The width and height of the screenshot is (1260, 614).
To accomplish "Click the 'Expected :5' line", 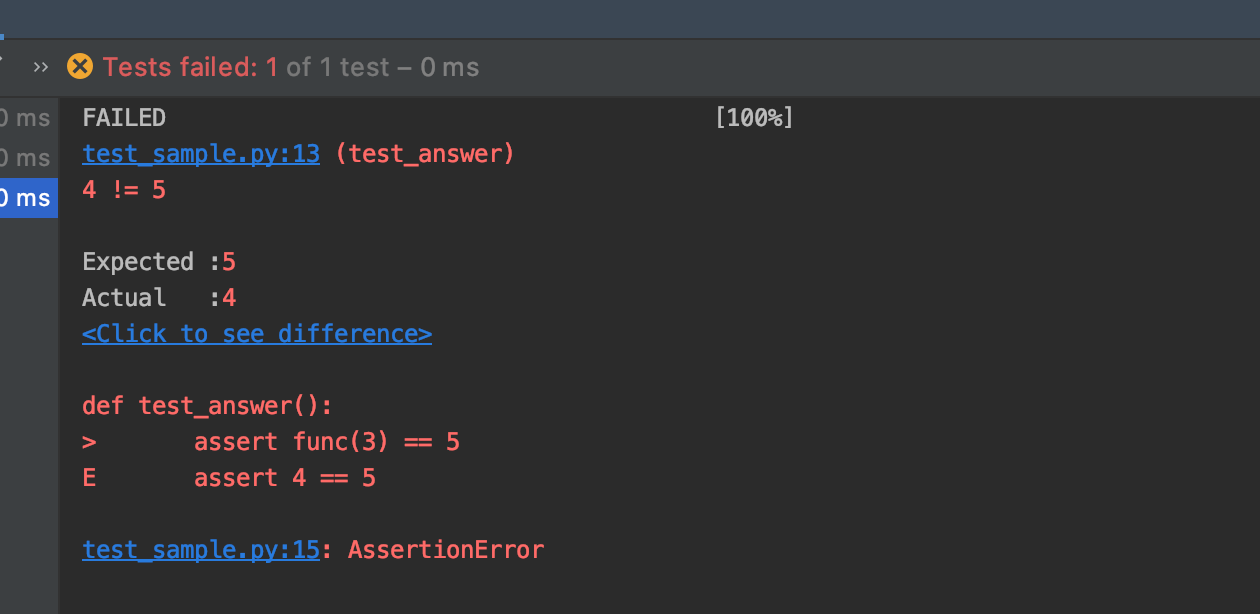I will tap(159, 262).
